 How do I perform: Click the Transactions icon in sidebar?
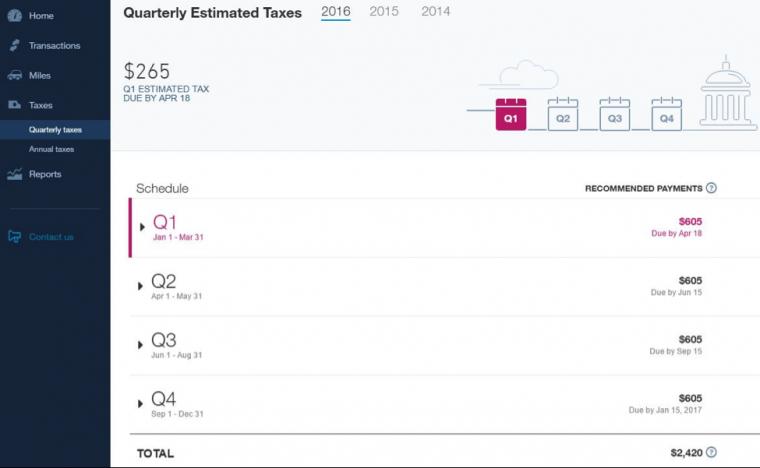tap(15, 46)
